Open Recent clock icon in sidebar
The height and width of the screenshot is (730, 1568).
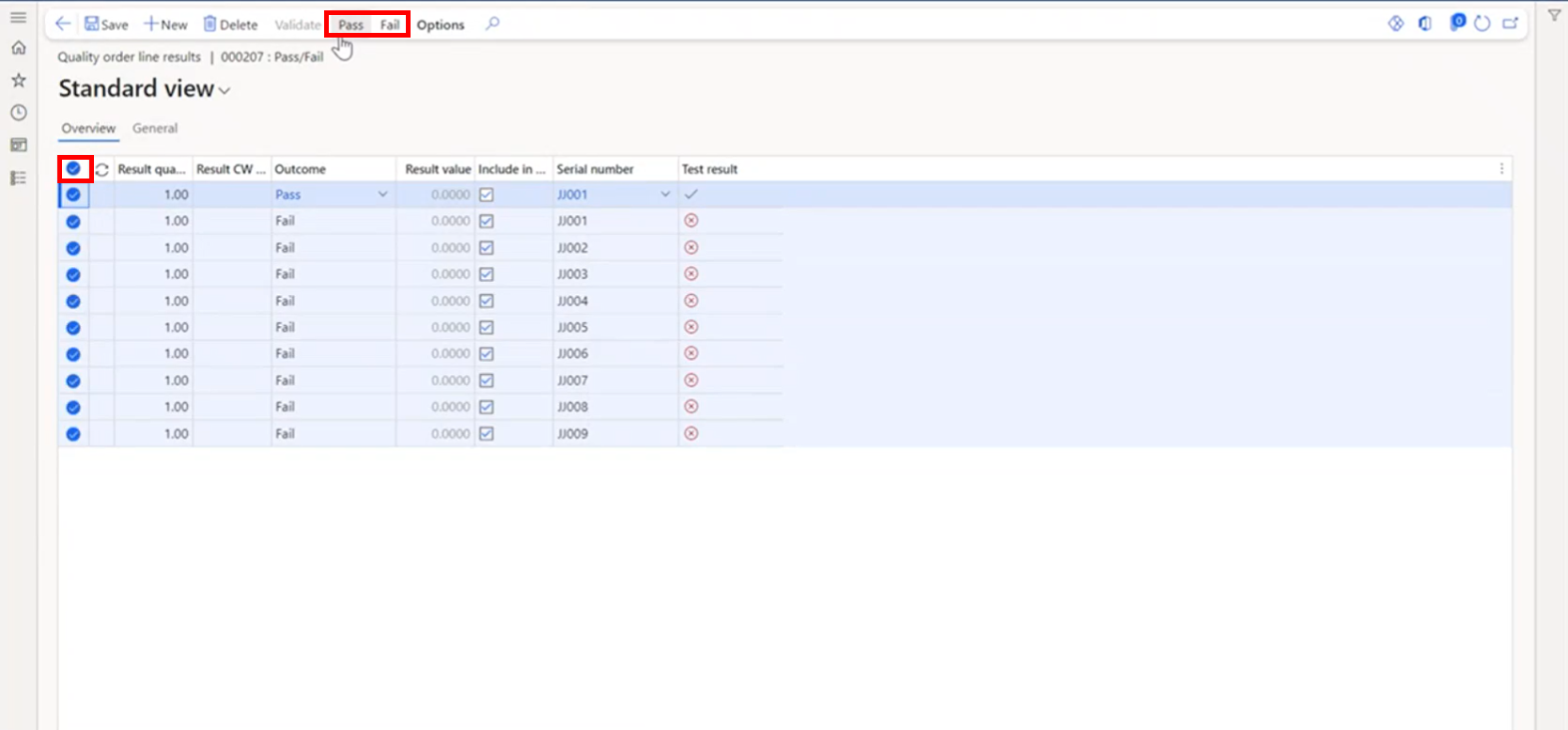(x=18, y=113)
